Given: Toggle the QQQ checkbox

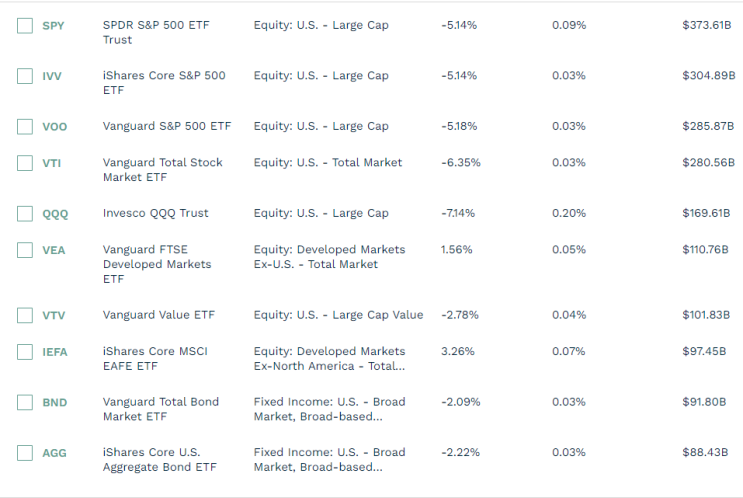Looking at the screenshot, I should [25, 214].
